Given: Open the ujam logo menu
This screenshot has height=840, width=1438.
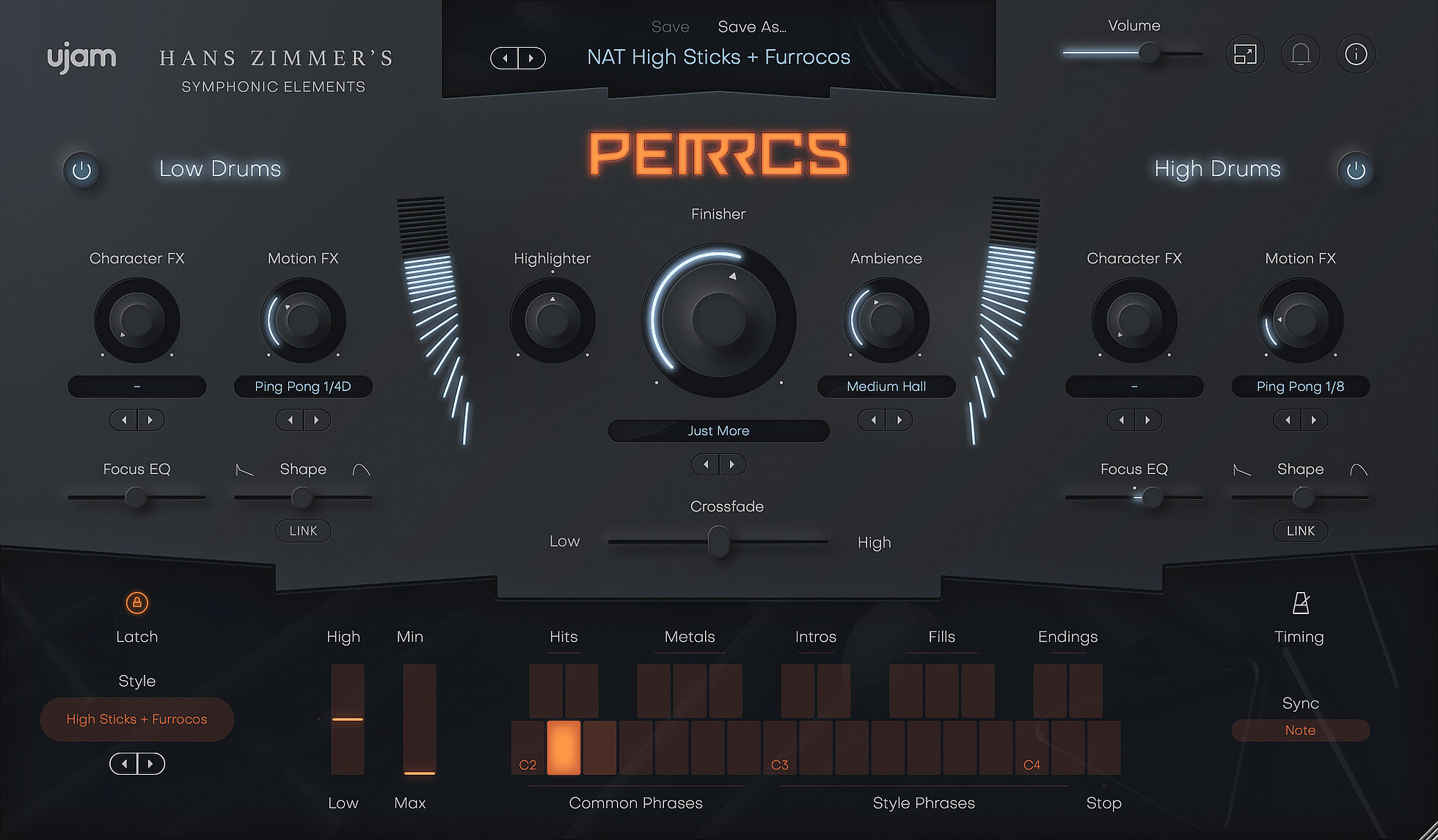Looking at the screenshot, I should 81,56.
